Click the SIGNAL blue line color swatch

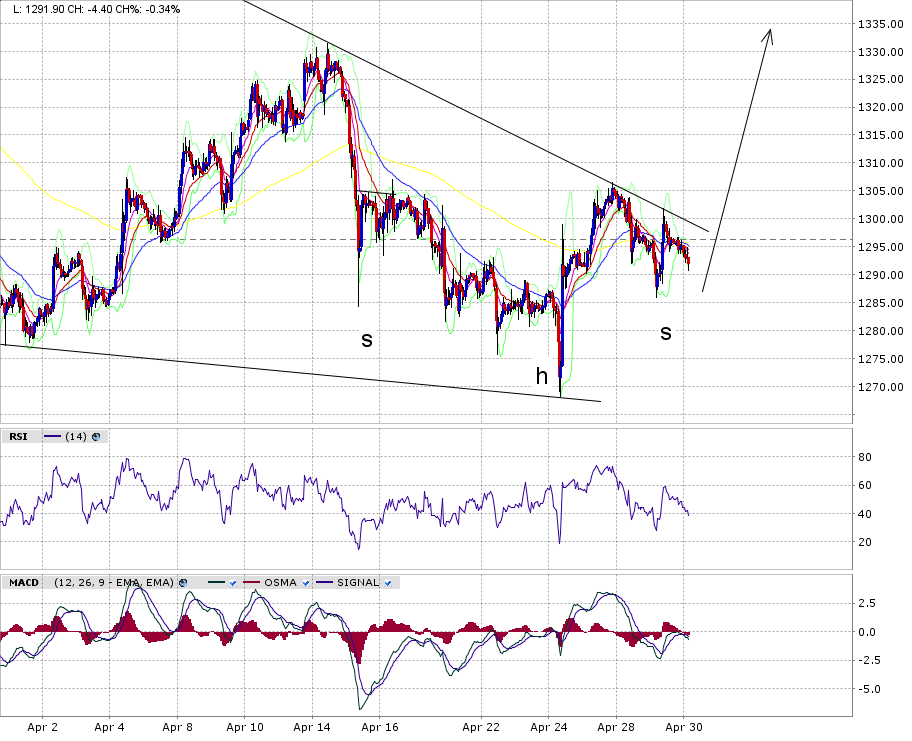[325, 583]
